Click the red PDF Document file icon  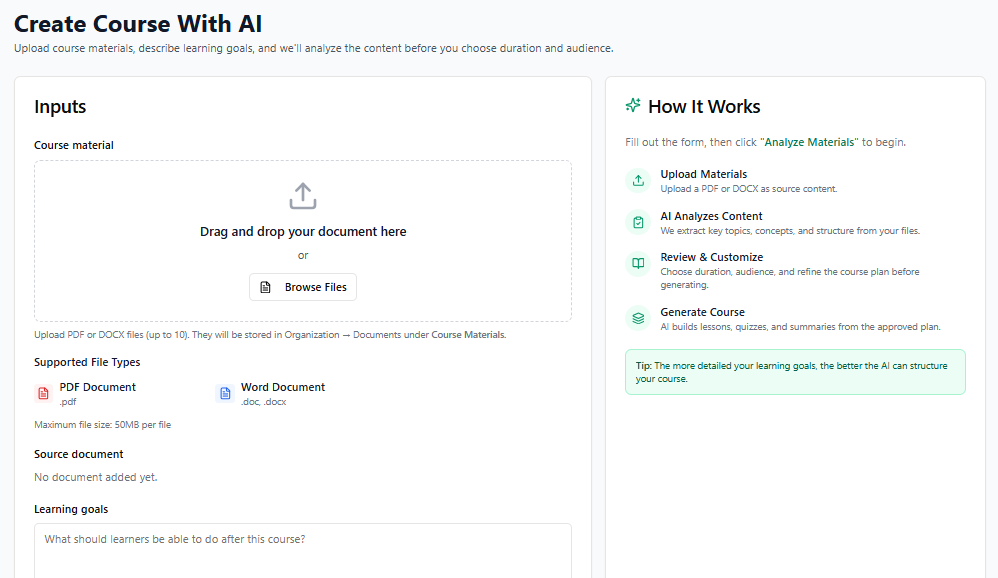point(43,394)
